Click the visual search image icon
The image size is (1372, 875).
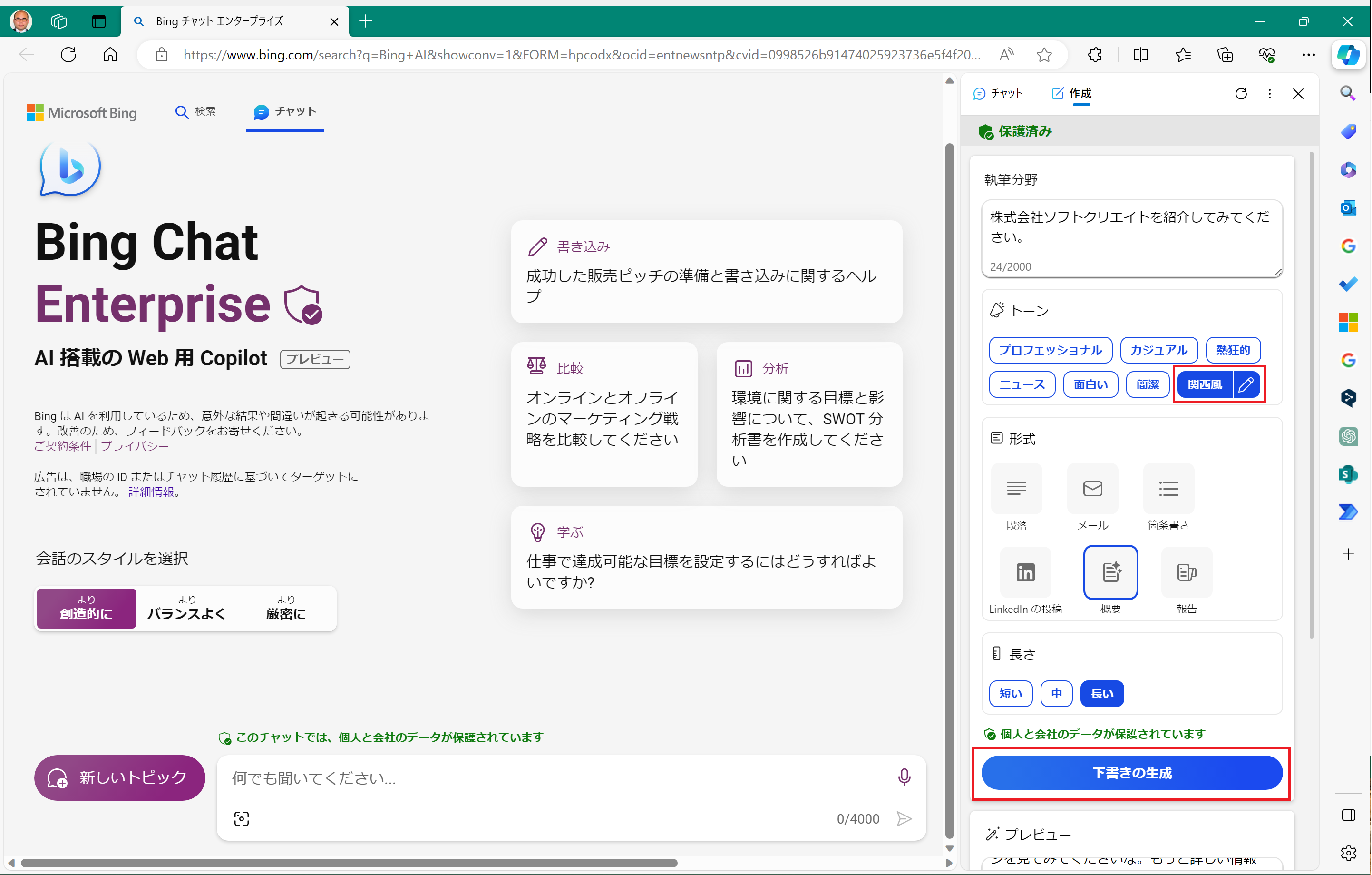242,819
